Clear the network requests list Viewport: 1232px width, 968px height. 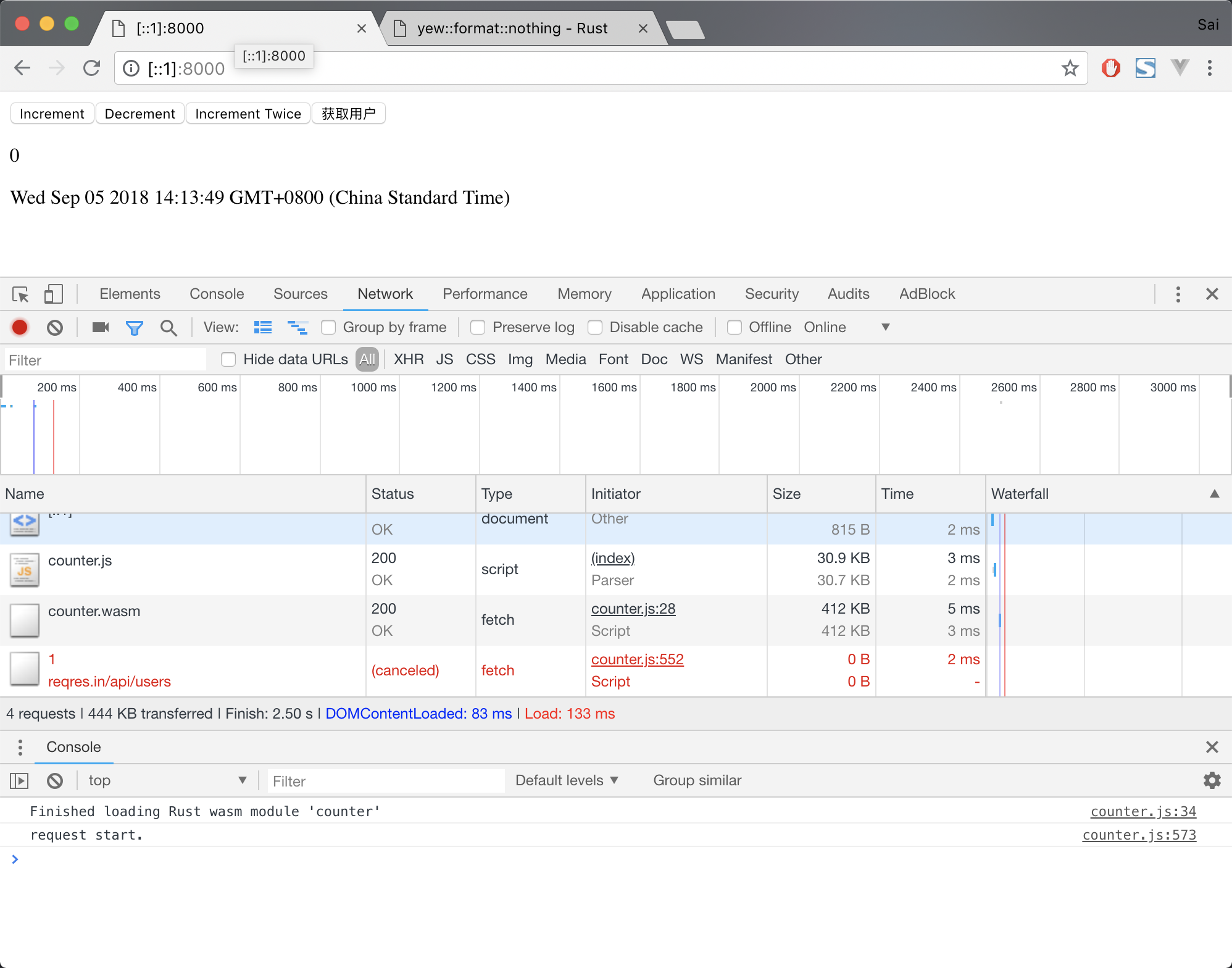click(x=54, y=327)
